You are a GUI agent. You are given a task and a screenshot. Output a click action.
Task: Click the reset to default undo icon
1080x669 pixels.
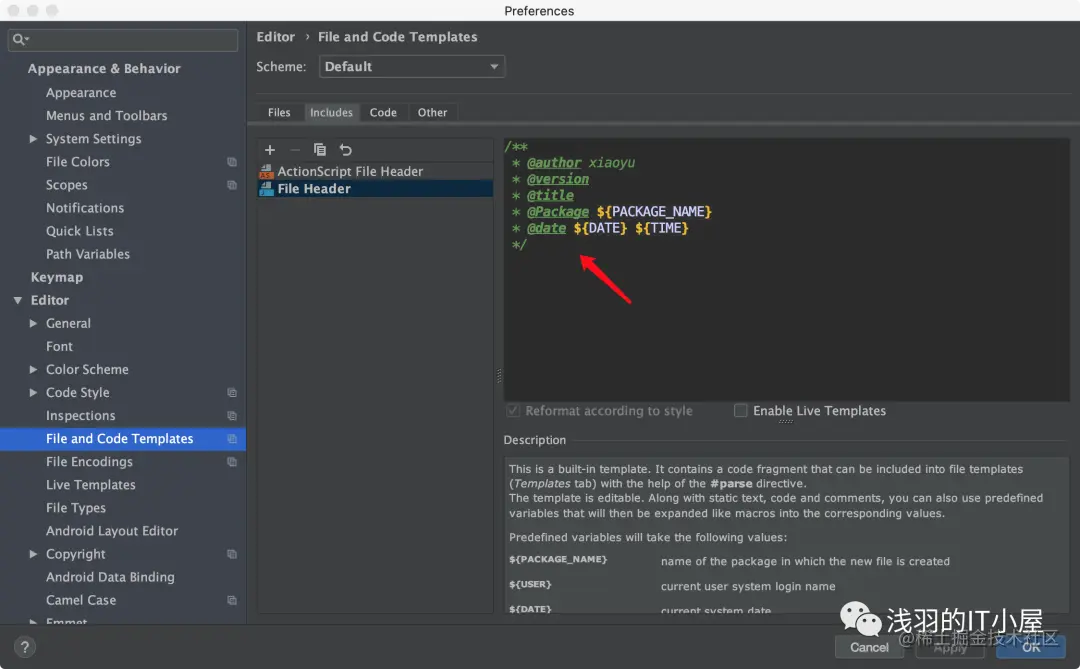click(x=345, y=150)
